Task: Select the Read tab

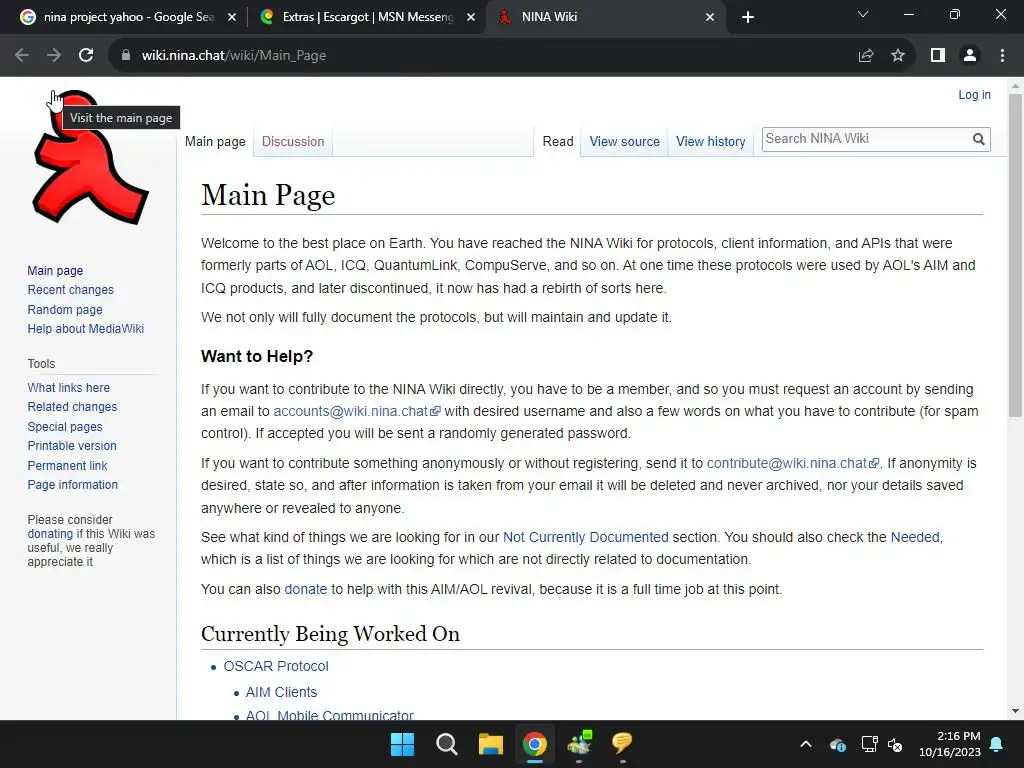Action: [x=558, y=142]
